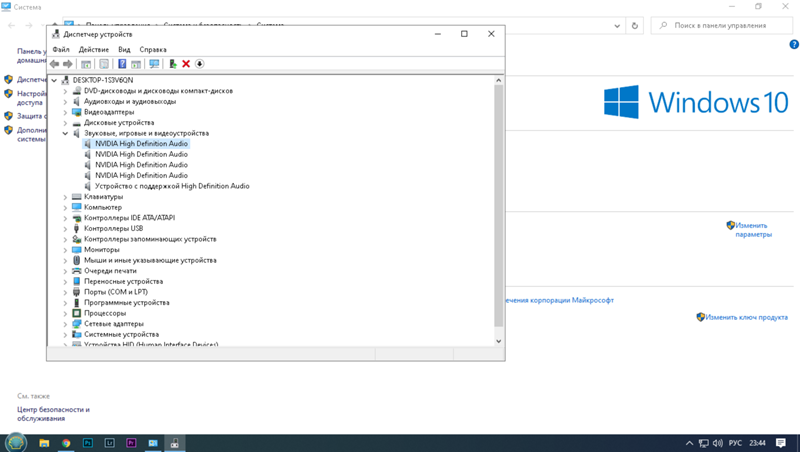Image resolution: width=800 pixels, height=452 pixels.
Task: Click the show/hide console tree toolbar icon
Action: click(86, 64)
